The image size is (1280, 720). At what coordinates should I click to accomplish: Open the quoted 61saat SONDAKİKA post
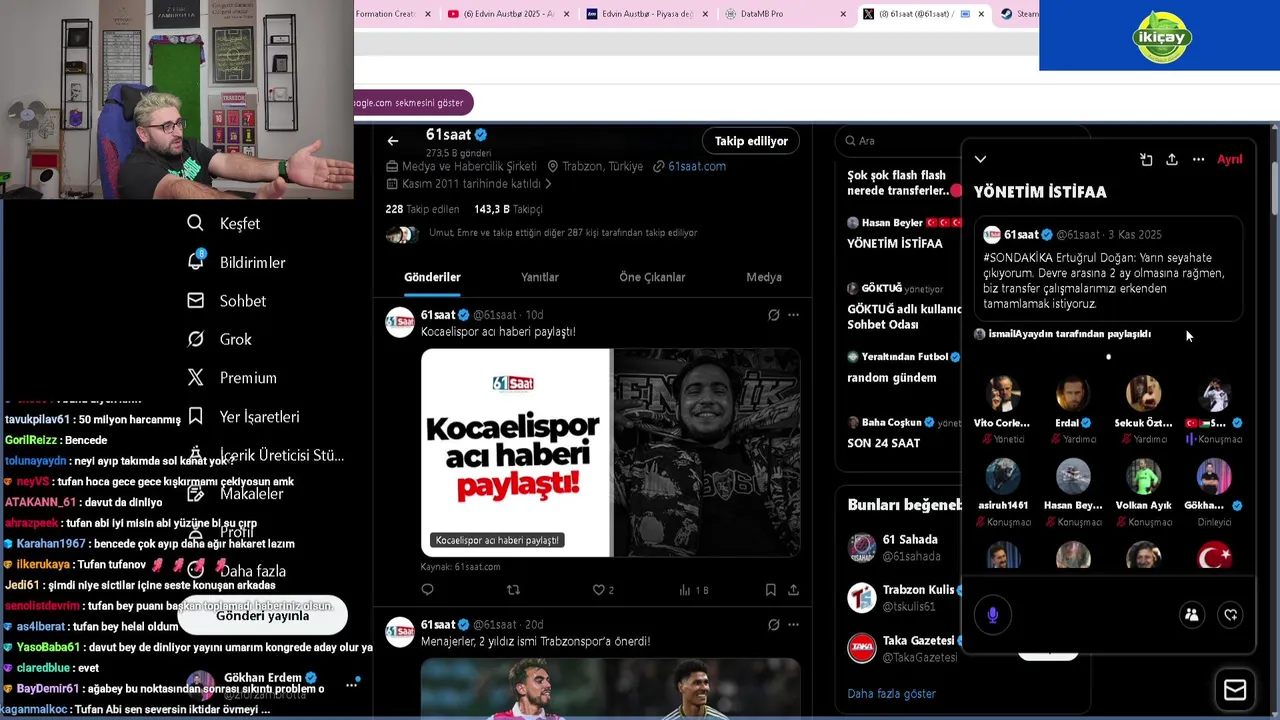click(1108, 268)
